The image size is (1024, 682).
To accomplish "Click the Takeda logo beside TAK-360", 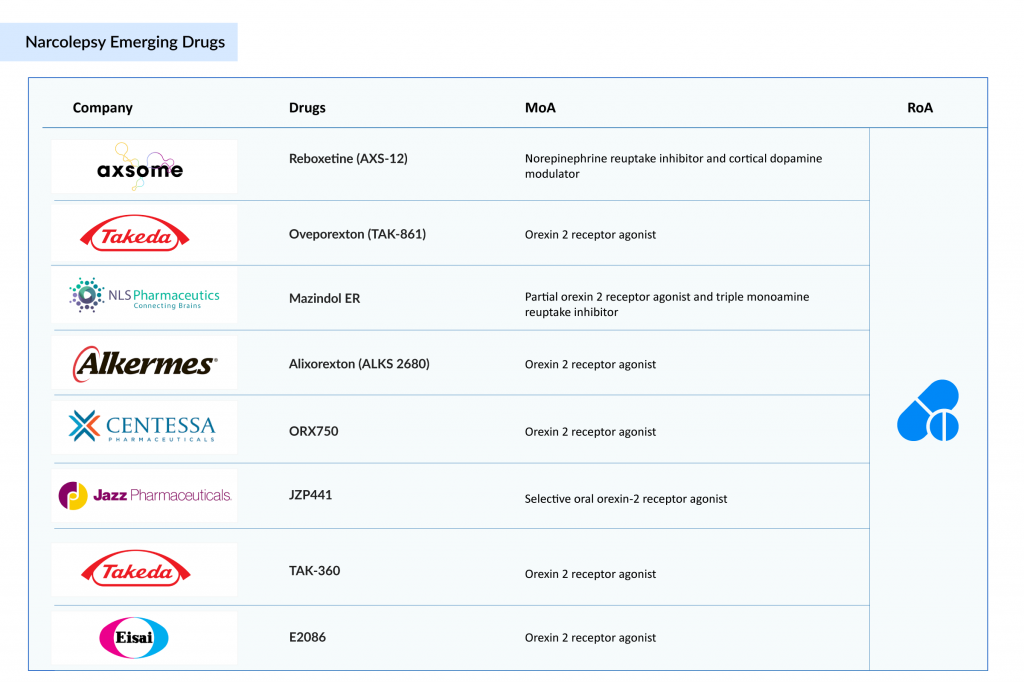I will tap(135, 568).
